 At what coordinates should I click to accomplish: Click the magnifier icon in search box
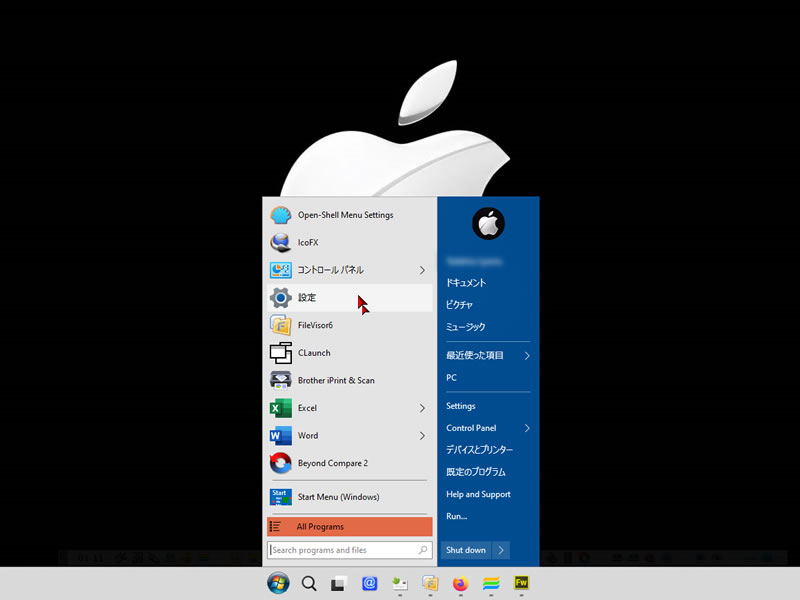[423, 550]
